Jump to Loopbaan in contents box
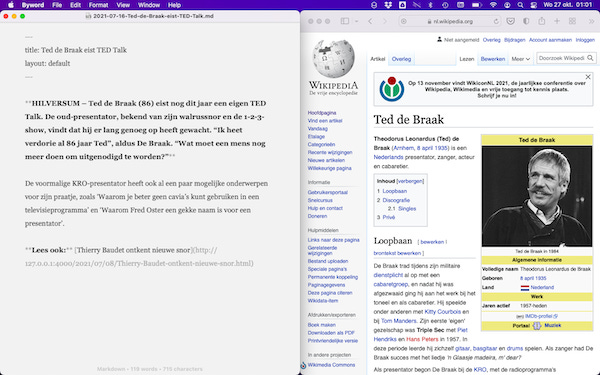Viewport: 600px width, 375px height. [x=395, y=191]
